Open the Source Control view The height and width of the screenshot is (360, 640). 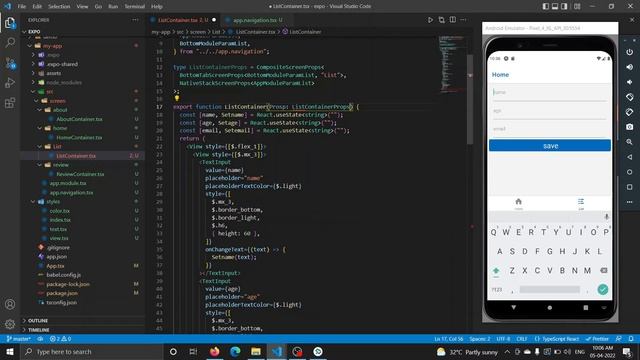[x=10, y=63]
